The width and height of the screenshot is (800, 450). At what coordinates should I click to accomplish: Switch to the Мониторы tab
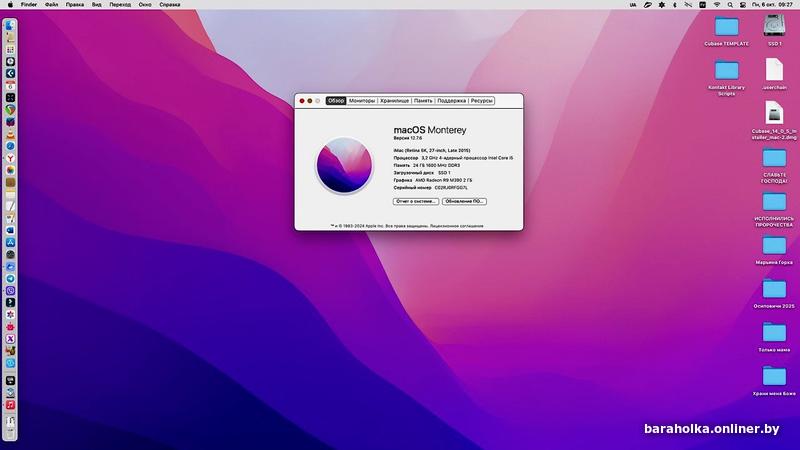click(x=362, y=101)
